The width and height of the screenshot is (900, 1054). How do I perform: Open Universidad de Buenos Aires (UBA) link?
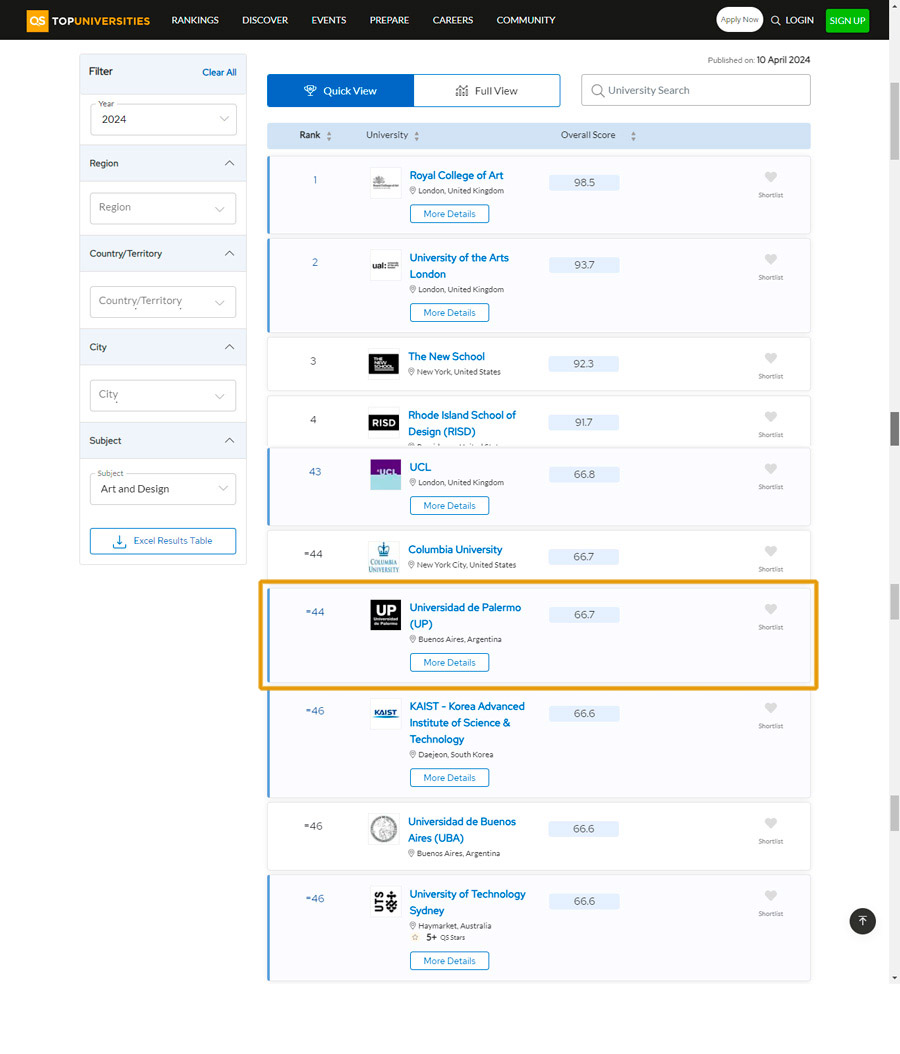click(x=462, y=829)
